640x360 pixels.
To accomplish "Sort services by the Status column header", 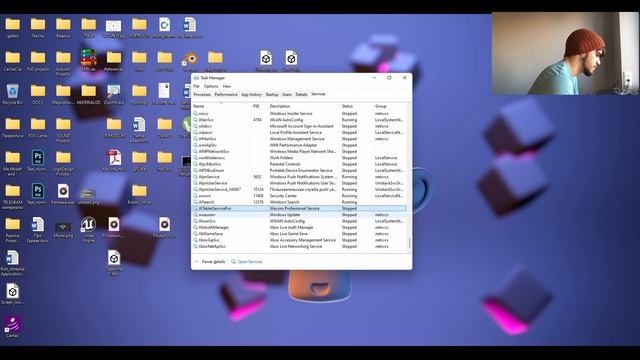I will coord(357,106).
